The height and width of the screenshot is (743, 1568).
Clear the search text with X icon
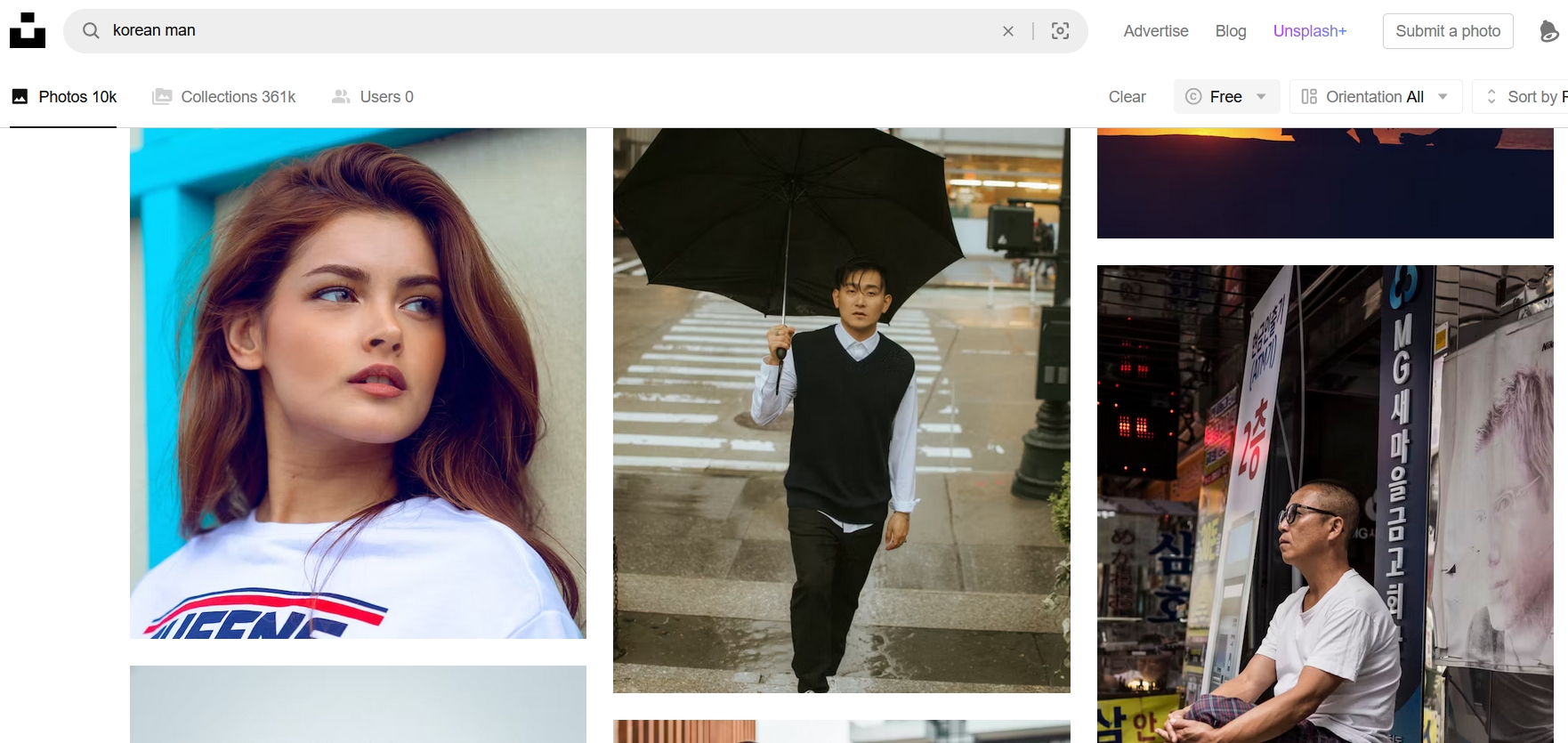(1007, 31)
